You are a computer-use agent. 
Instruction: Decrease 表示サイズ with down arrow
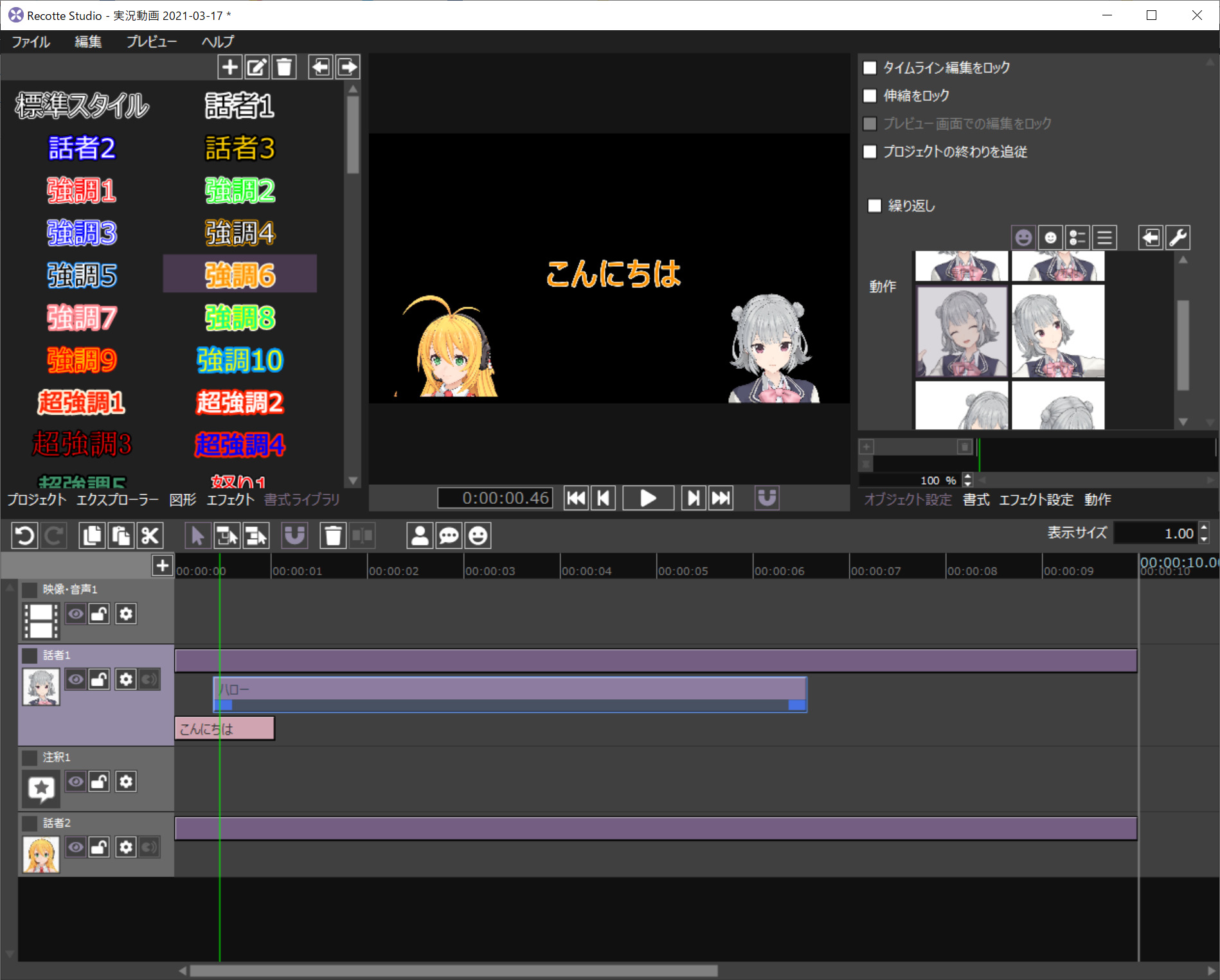[x=1204, y=539]
